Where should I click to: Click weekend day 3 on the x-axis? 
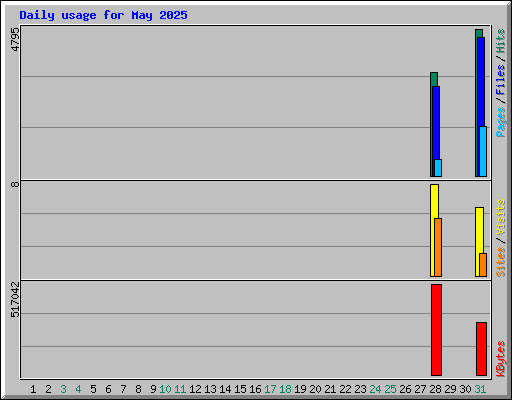click(x=63, y=389)
